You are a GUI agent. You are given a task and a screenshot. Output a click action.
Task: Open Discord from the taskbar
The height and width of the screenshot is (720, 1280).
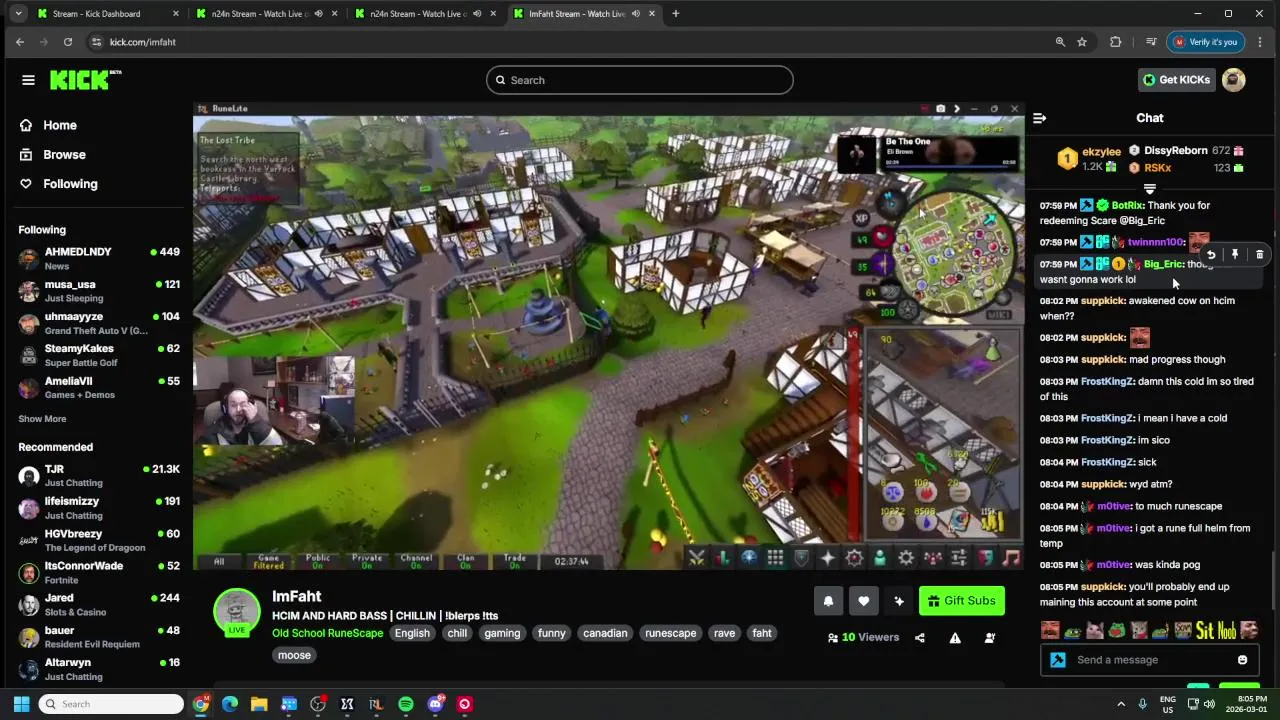coord(435,704)
